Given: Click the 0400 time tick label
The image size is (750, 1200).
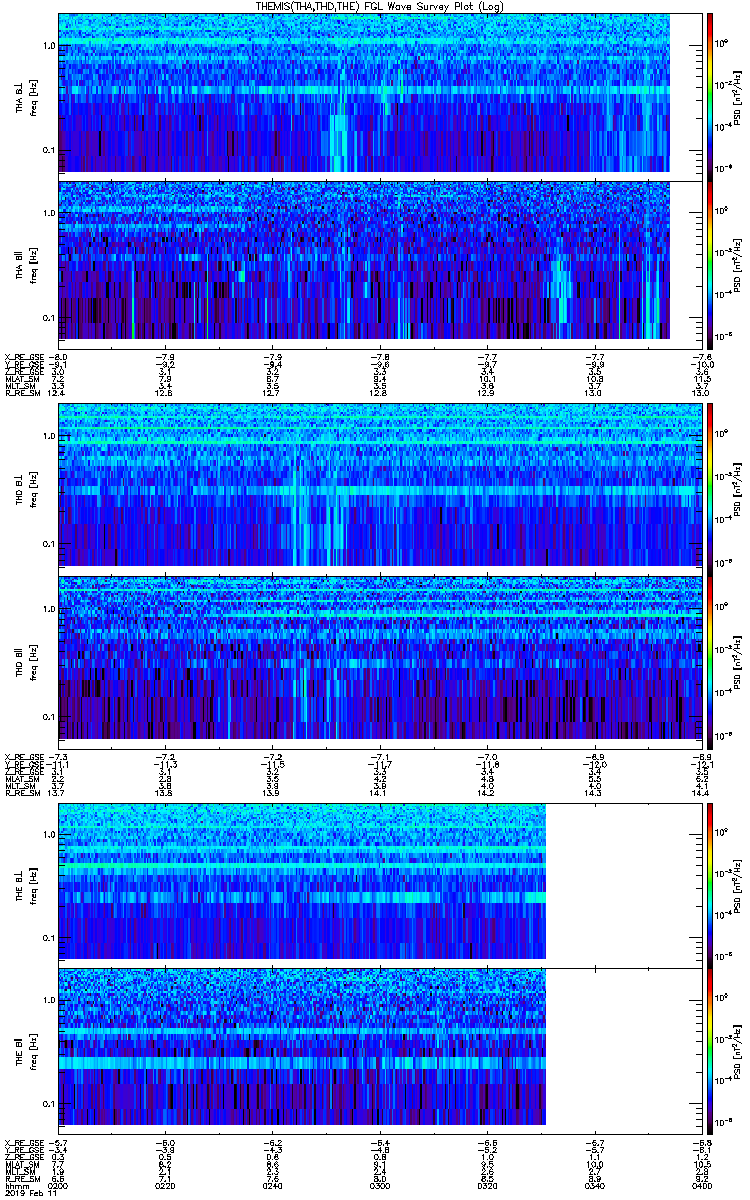Looking at the screenshot, I should 702,1185.
